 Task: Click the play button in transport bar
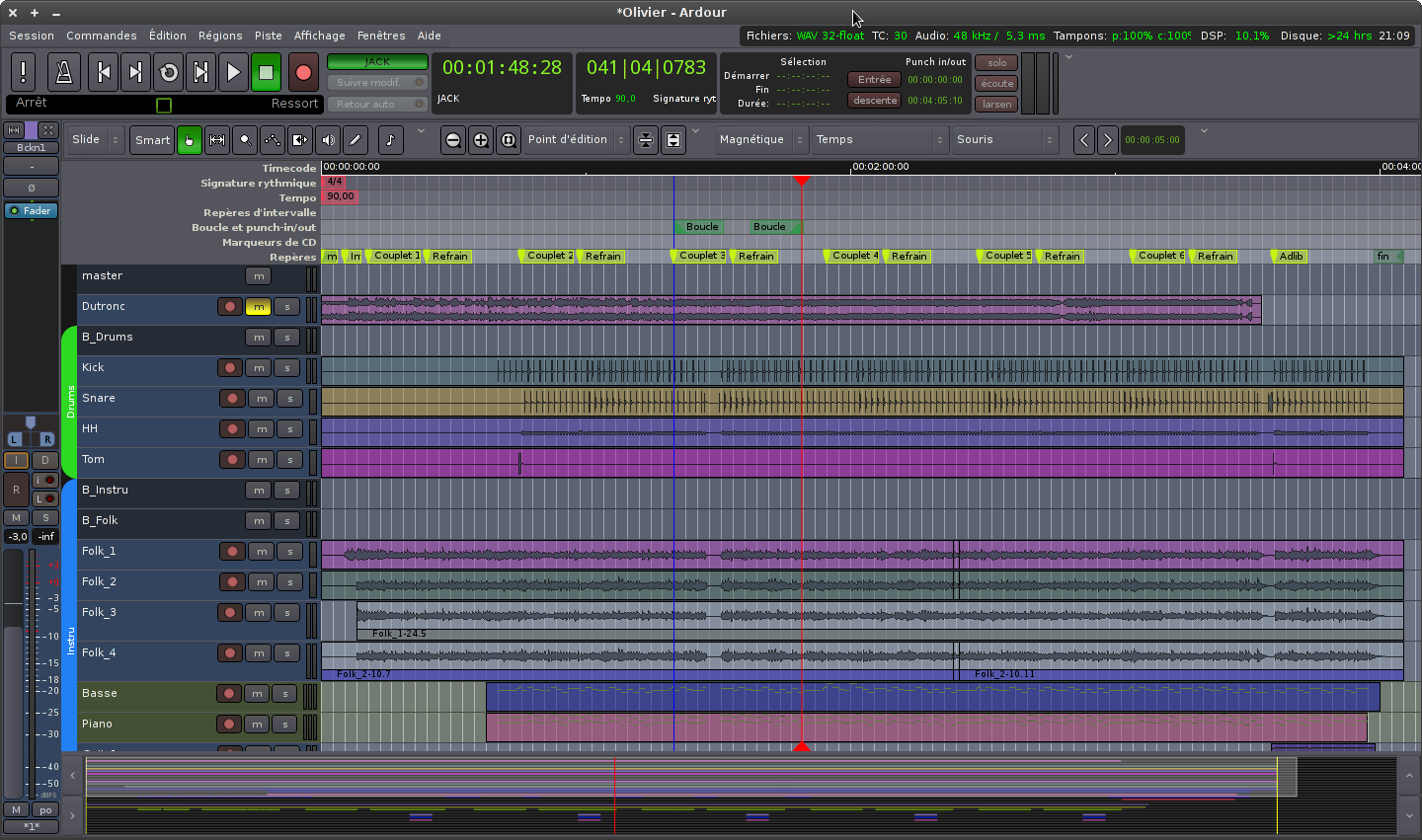tap(233, 72)
